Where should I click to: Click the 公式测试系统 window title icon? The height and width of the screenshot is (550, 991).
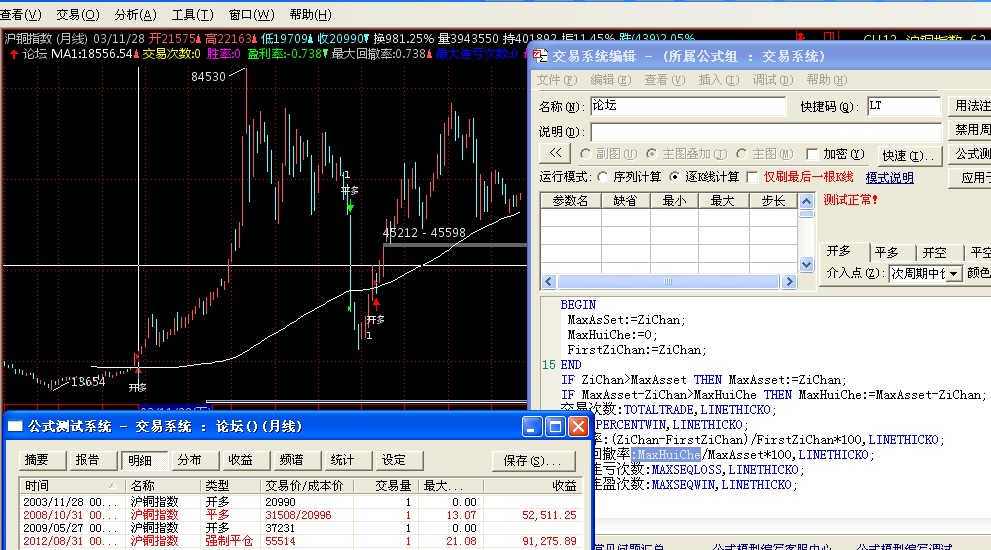click(15, 426)
